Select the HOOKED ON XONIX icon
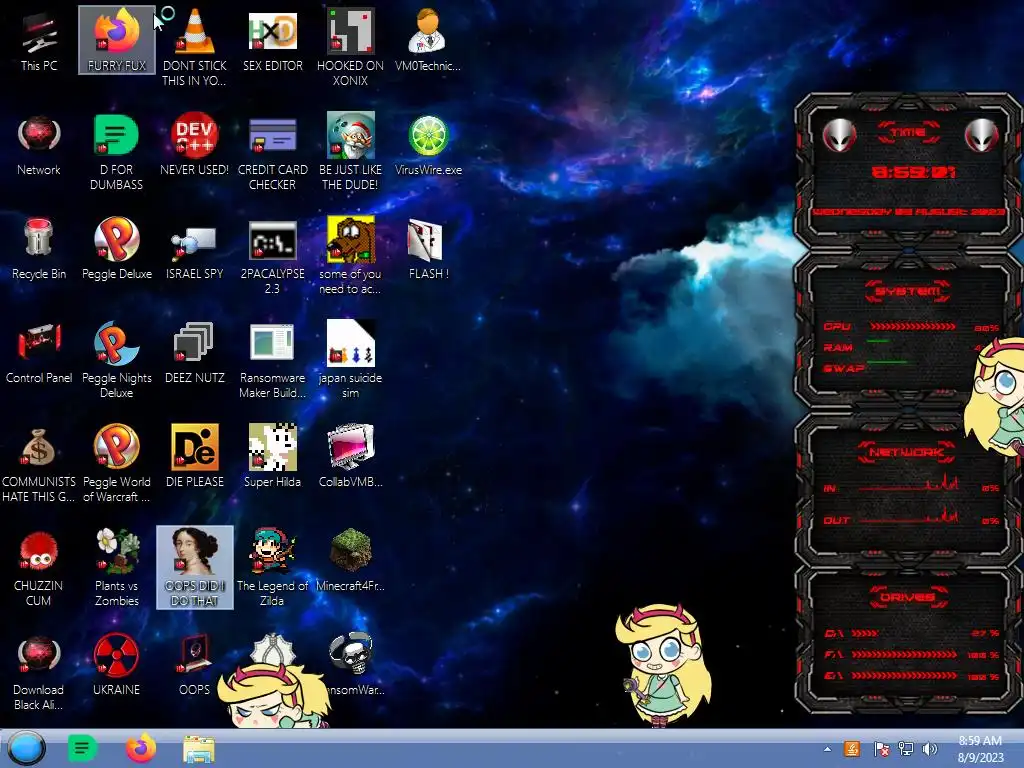1024x768 pixels. coord(350,47)
